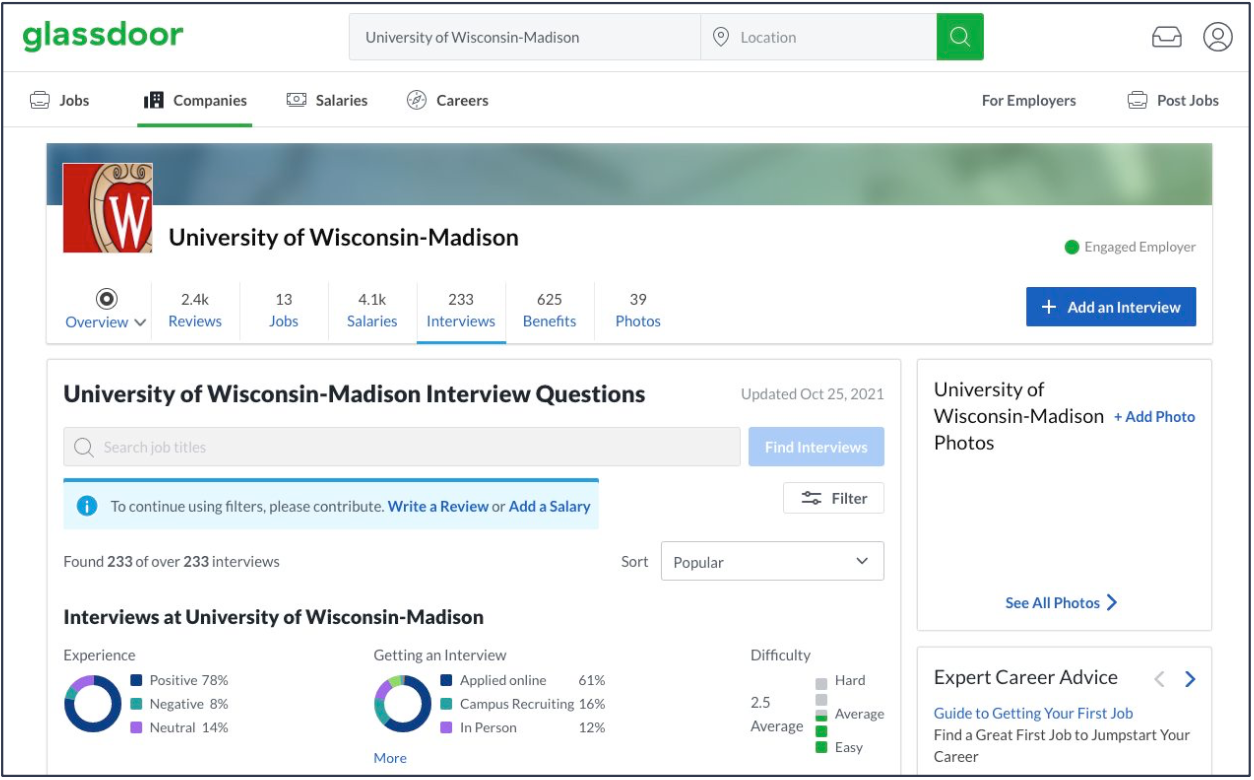Screen dimensions: 1254x780
Task: Click the Updated Oct 25, 2021 text
Action: click(x=812, y=394)
